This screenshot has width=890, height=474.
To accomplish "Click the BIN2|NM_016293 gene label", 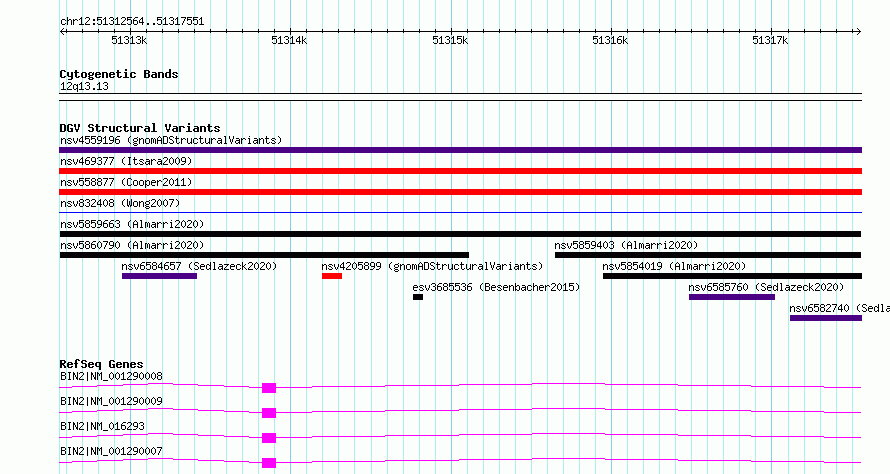I will (x=102, y=426).
